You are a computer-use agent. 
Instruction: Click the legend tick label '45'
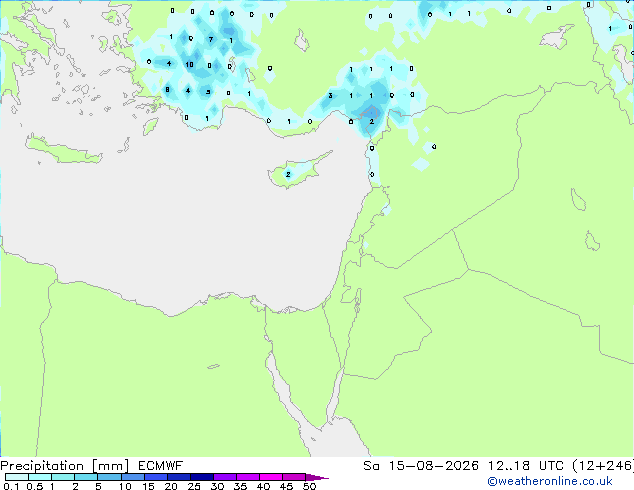click(286, 486)
